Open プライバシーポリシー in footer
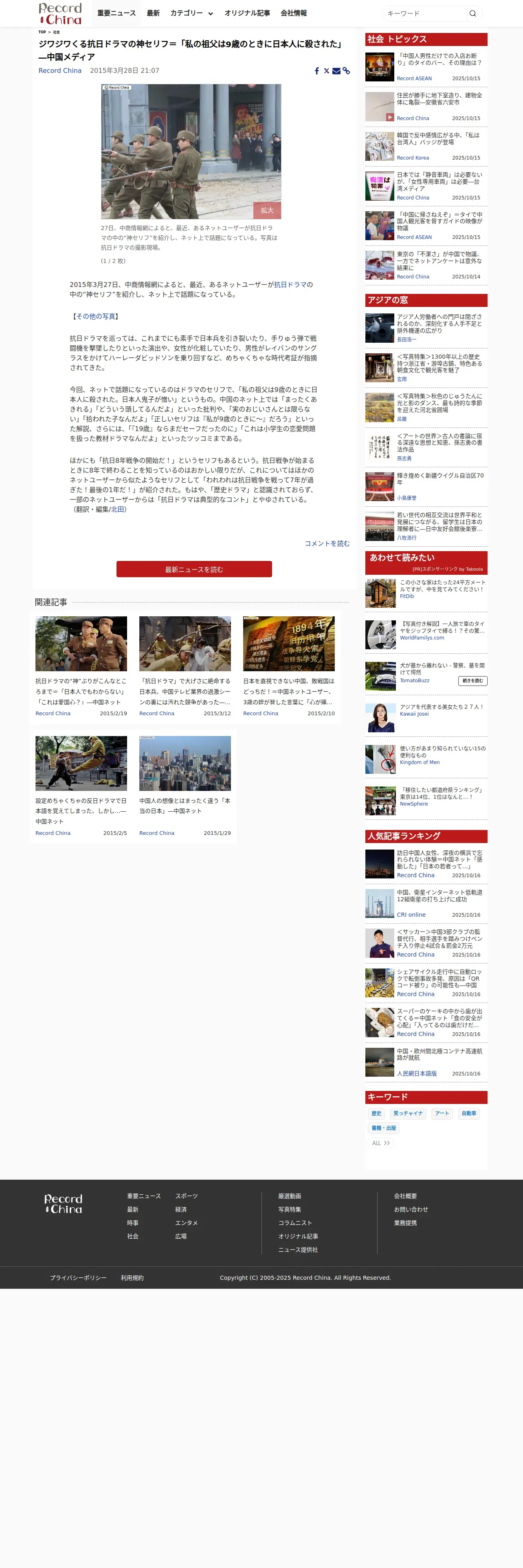This screenshot has width=523, height=1568. coord(78,1278)
